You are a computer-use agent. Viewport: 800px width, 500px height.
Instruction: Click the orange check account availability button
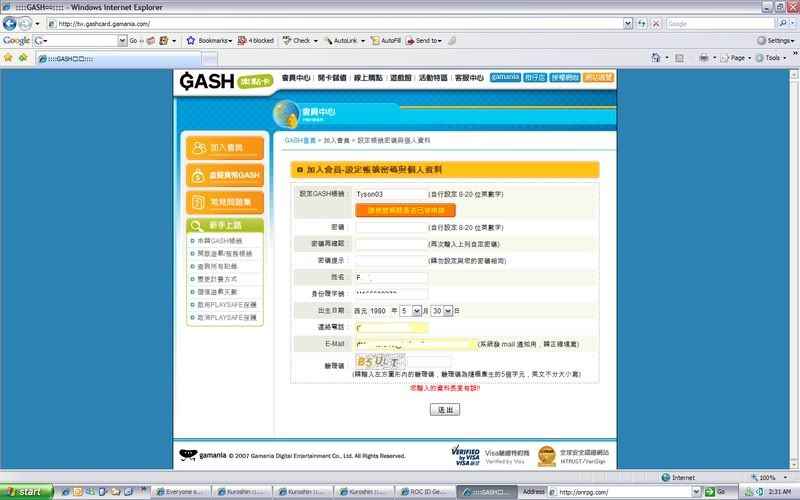pyautogui.click(x=405, y=210)
